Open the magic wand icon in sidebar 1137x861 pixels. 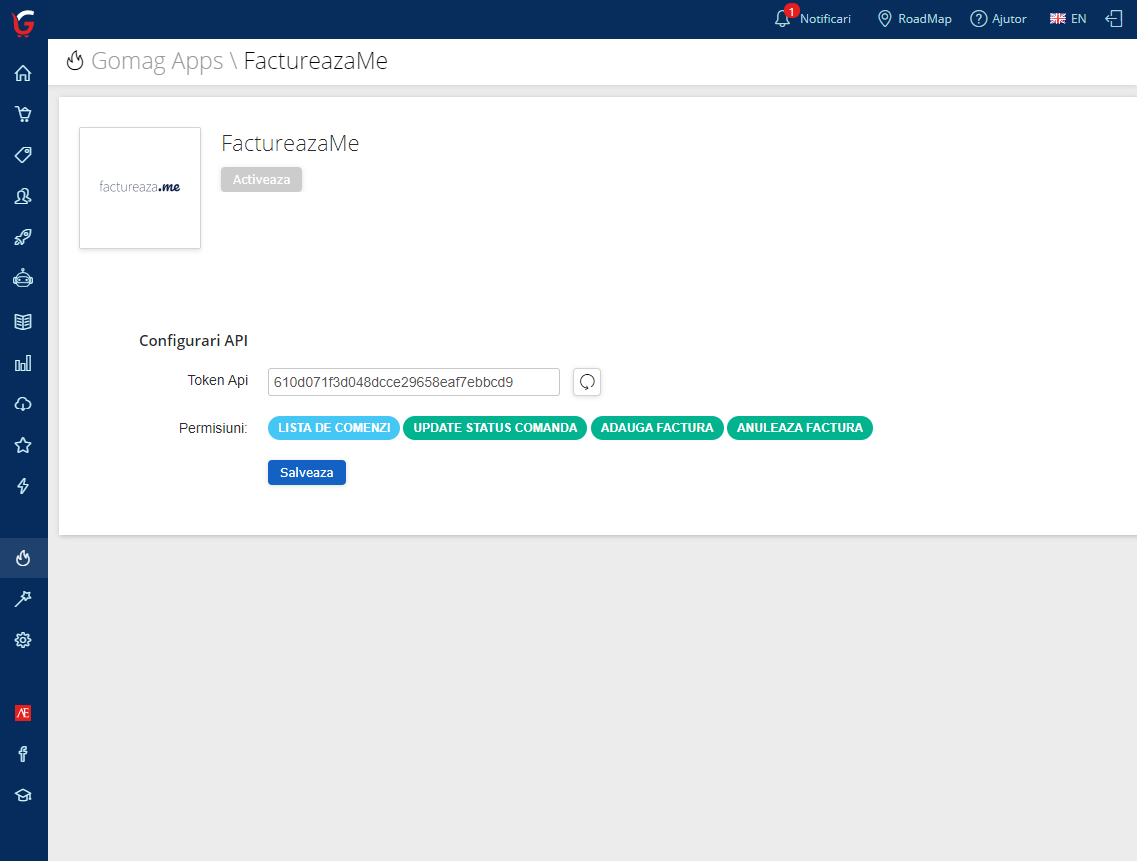point(23,599)
